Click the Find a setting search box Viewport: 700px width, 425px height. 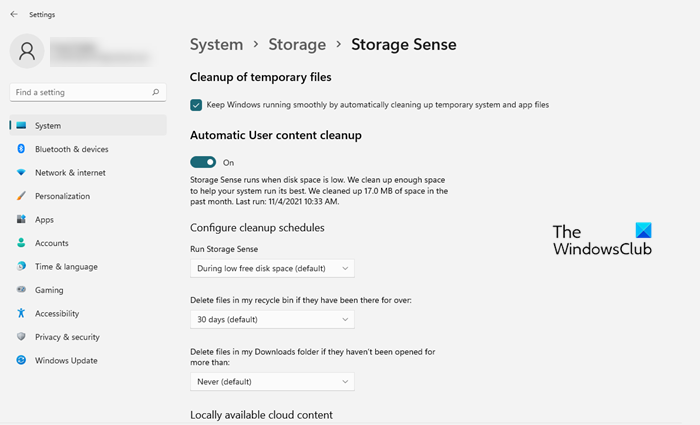click(x=80, y=92)
